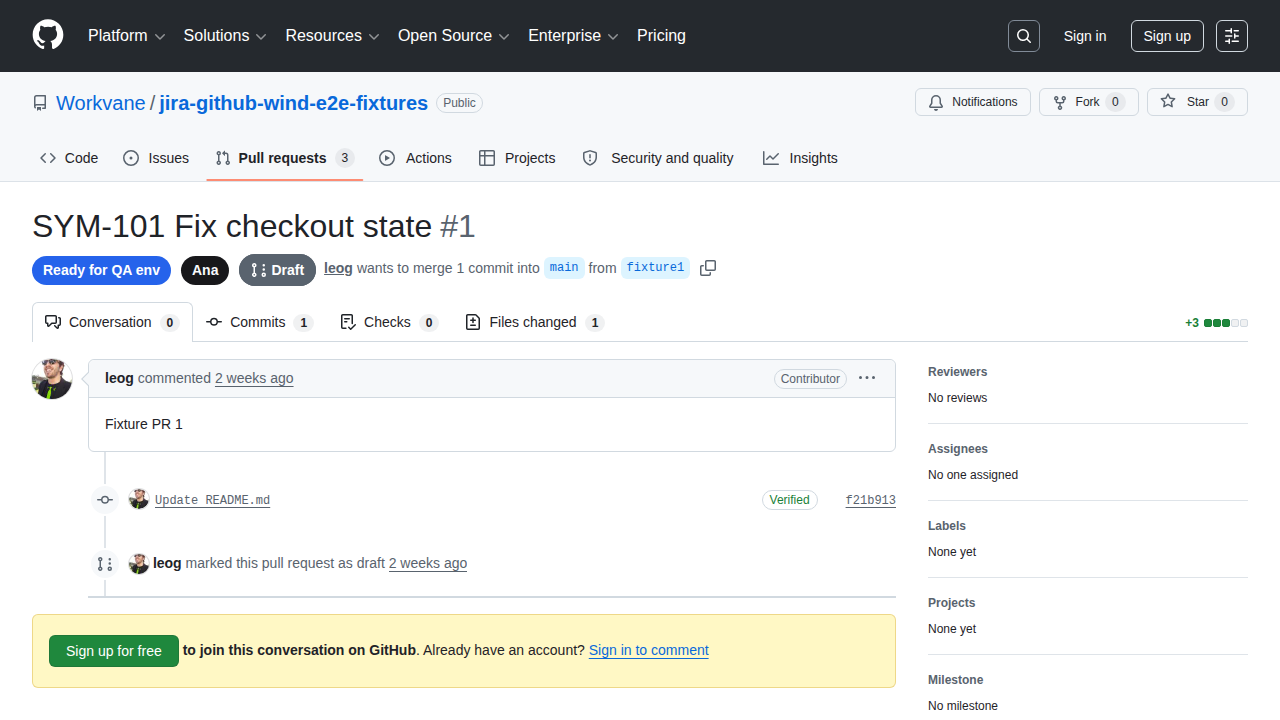Viewport: 1280px width, 720px height.
Task: Open the fixture1 branch link
Action: [655, 267]
